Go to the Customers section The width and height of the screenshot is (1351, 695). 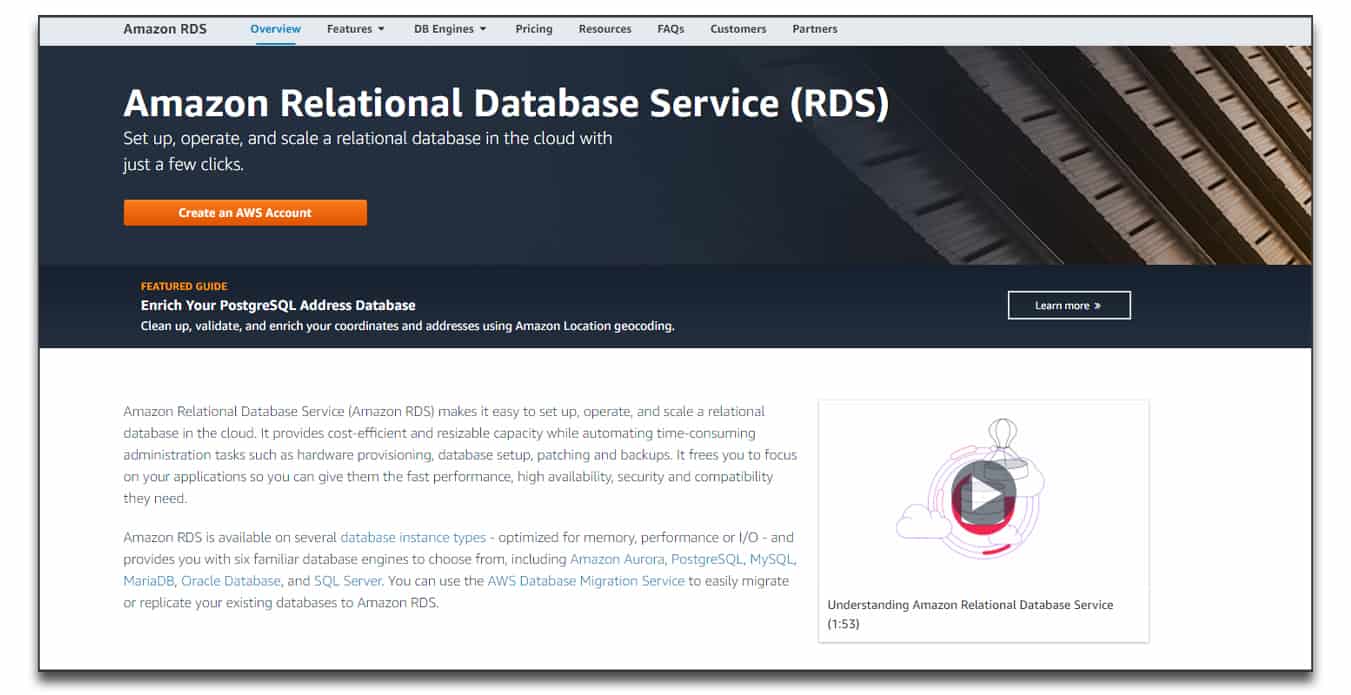point(738,29)
